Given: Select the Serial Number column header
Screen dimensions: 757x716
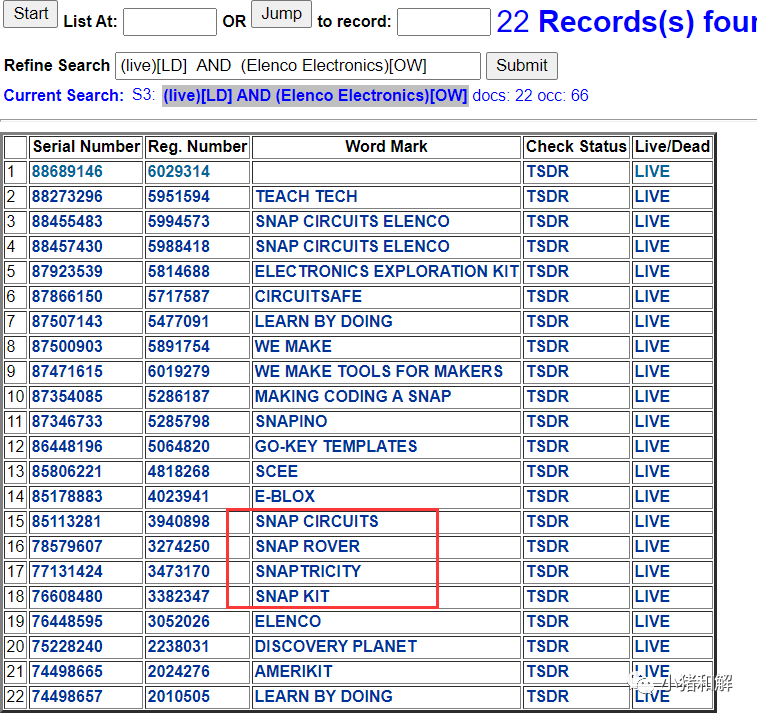Looking at the screenshot, I should (86, 147).
